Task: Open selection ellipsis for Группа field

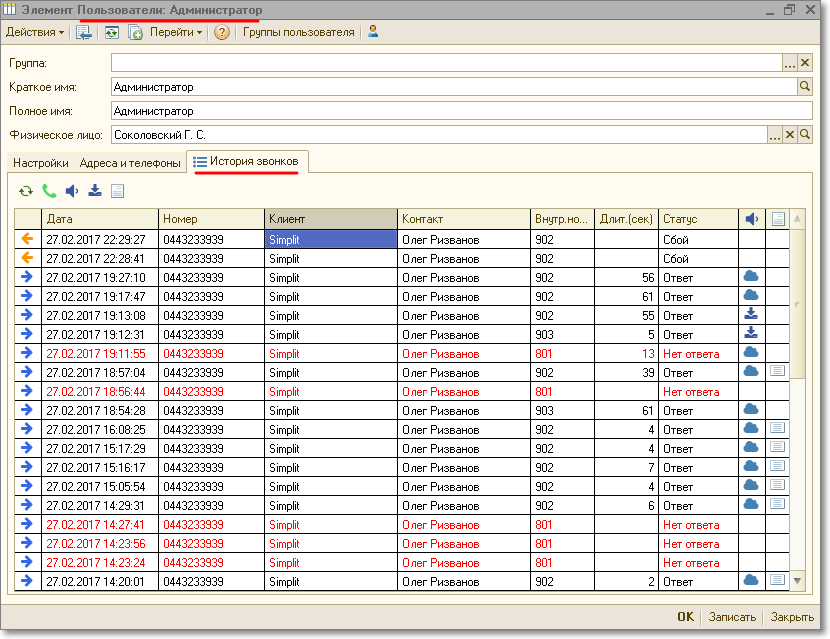Action: pos(789,63)
